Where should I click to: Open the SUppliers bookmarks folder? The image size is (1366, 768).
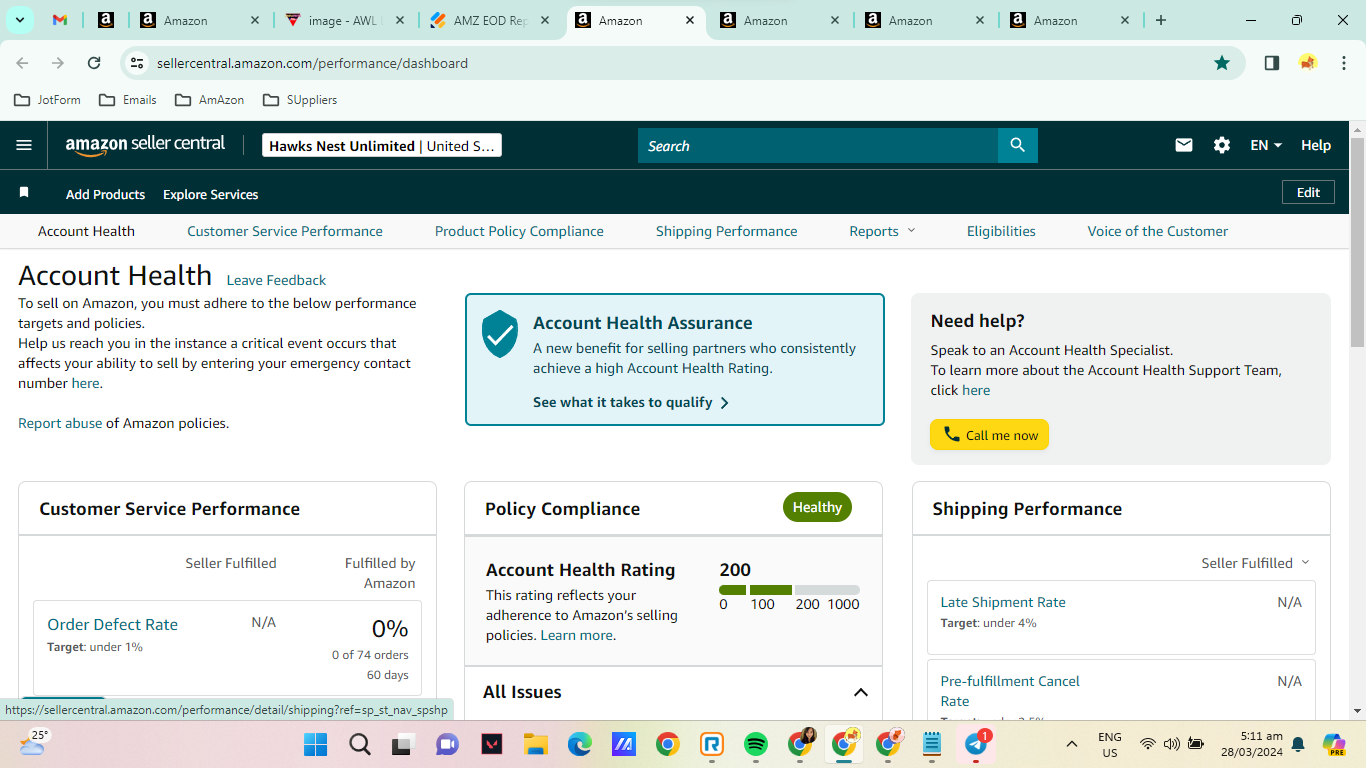coord(300,100)
